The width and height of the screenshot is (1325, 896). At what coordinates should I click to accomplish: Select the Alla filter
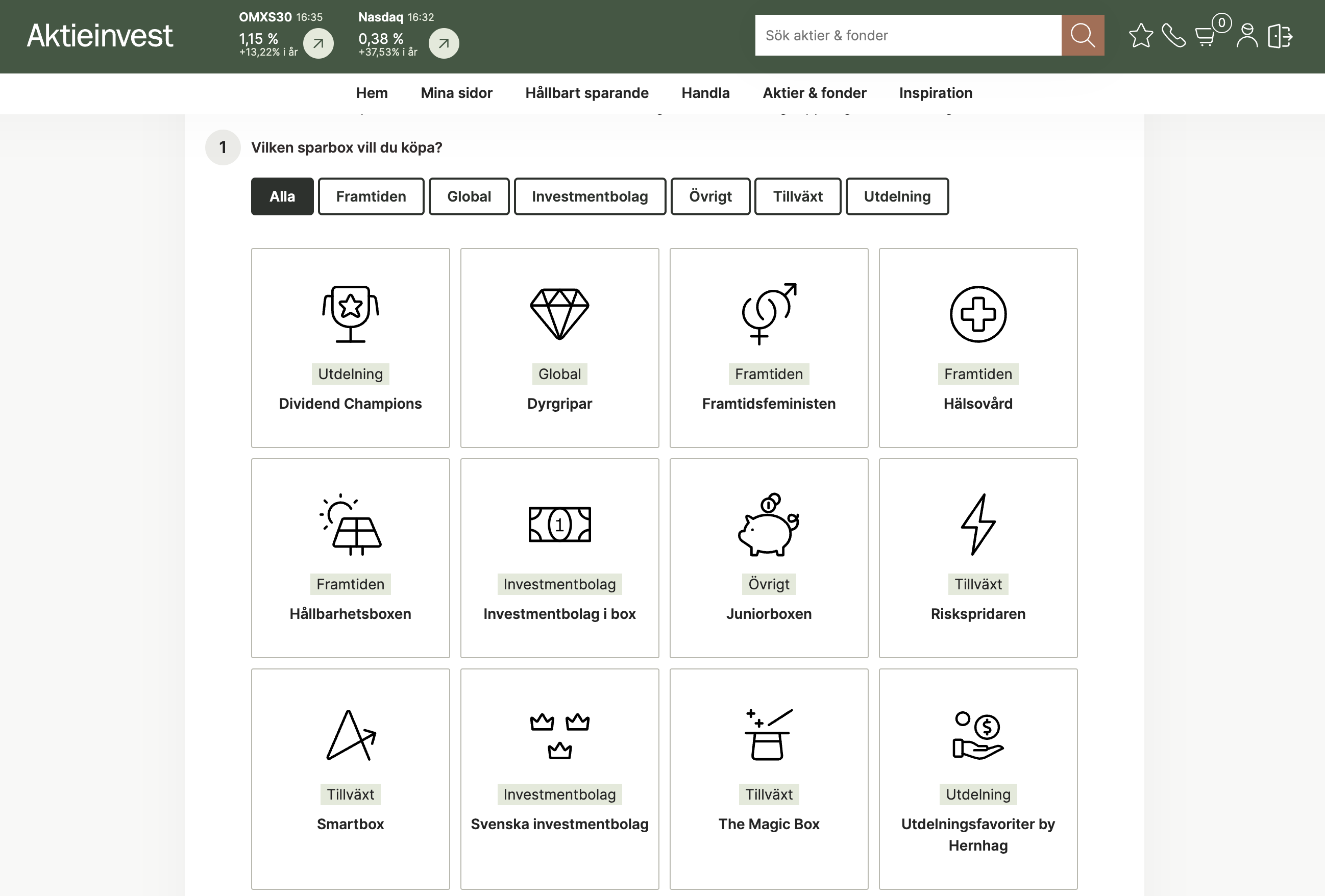click(x=282, y=196)
